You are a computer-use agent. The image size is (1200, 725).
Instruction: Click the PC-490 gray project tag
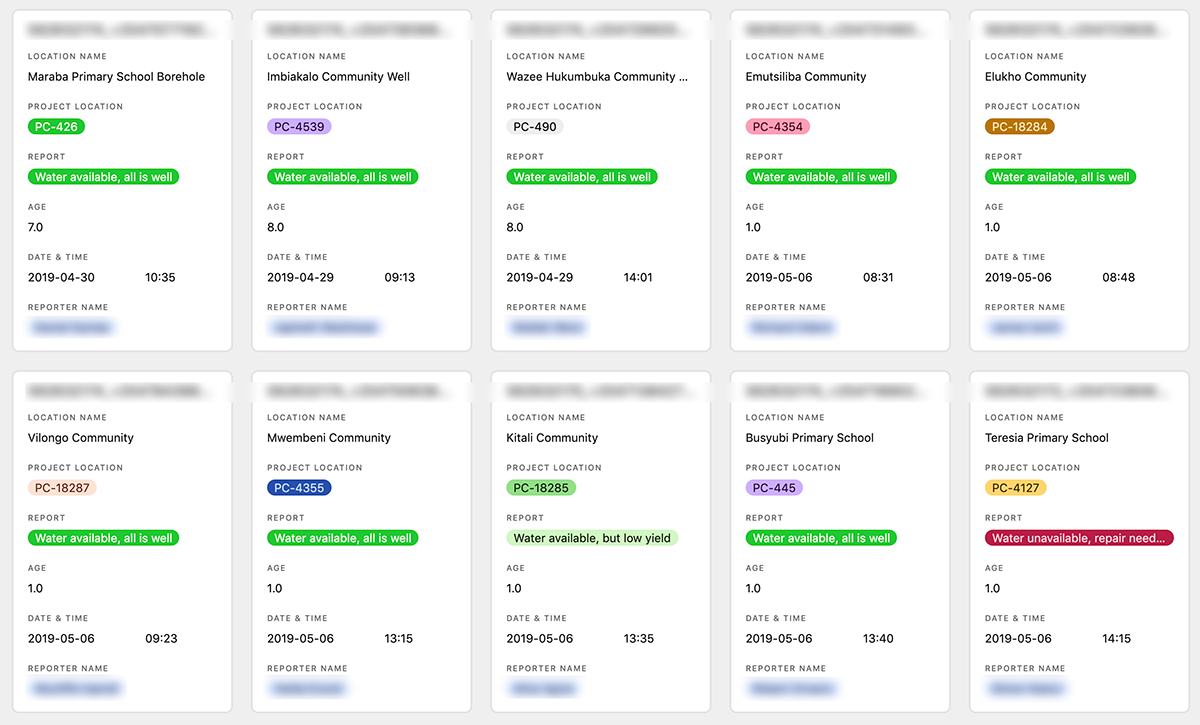pyautogui.click(x=535, y=127)
